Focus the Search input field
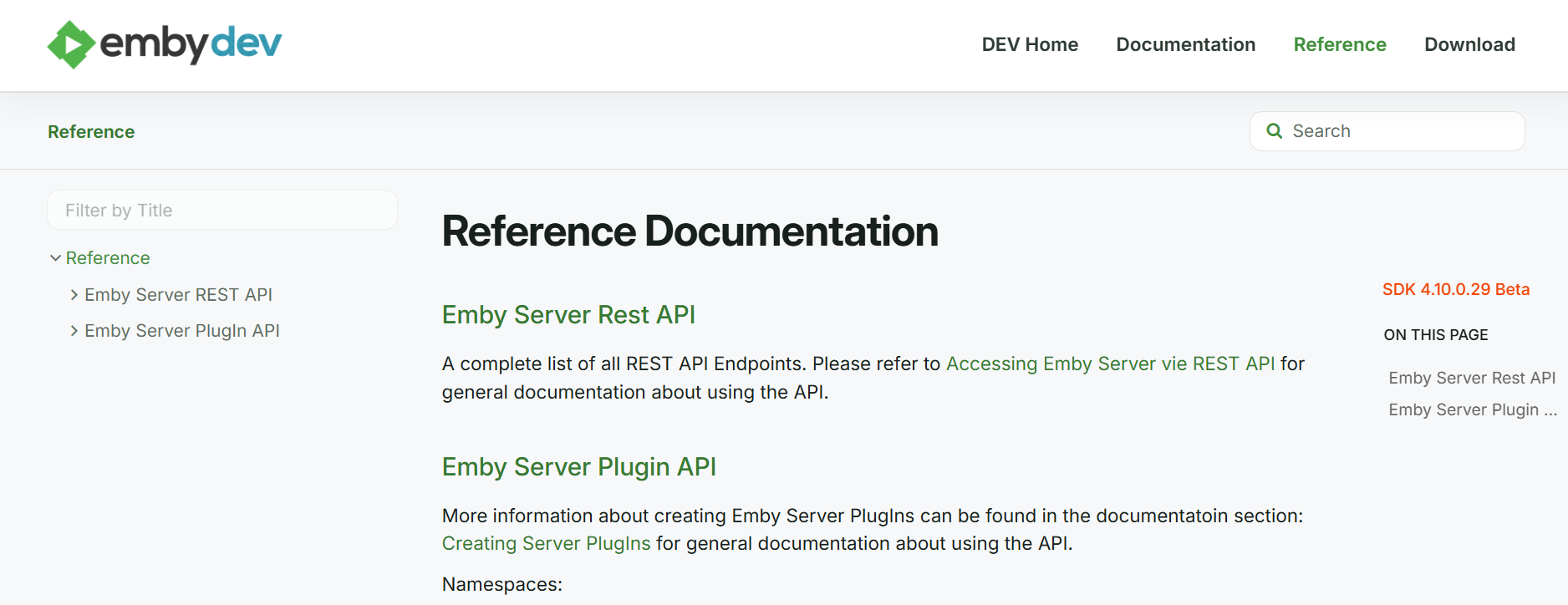The width and height of the screenshot is (1568, 605). coord(1387,131)
